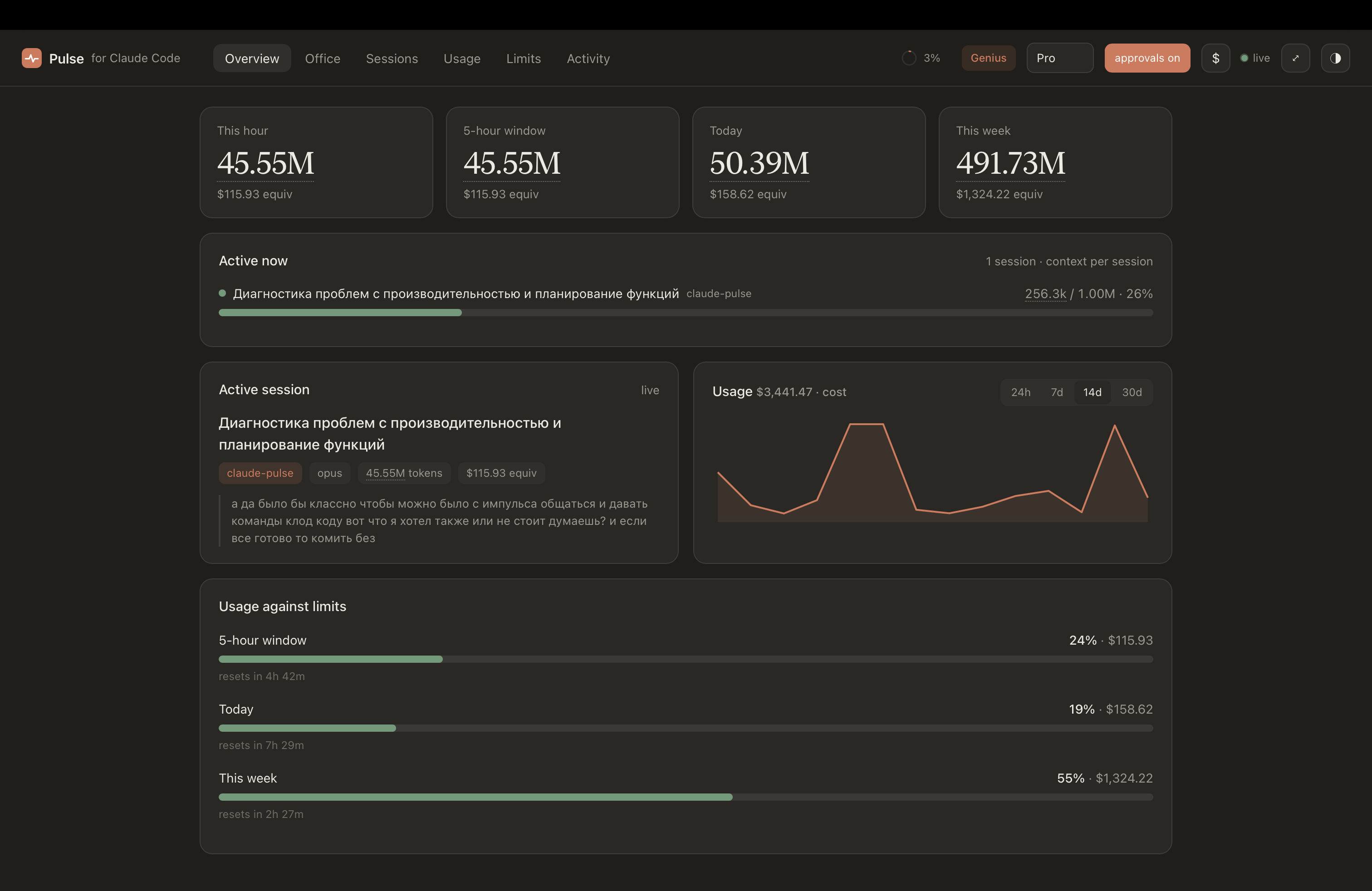Click the fullscreen expand arrows icon
The width and height of the screenshot is (1372, 891).
[1295, 58]
